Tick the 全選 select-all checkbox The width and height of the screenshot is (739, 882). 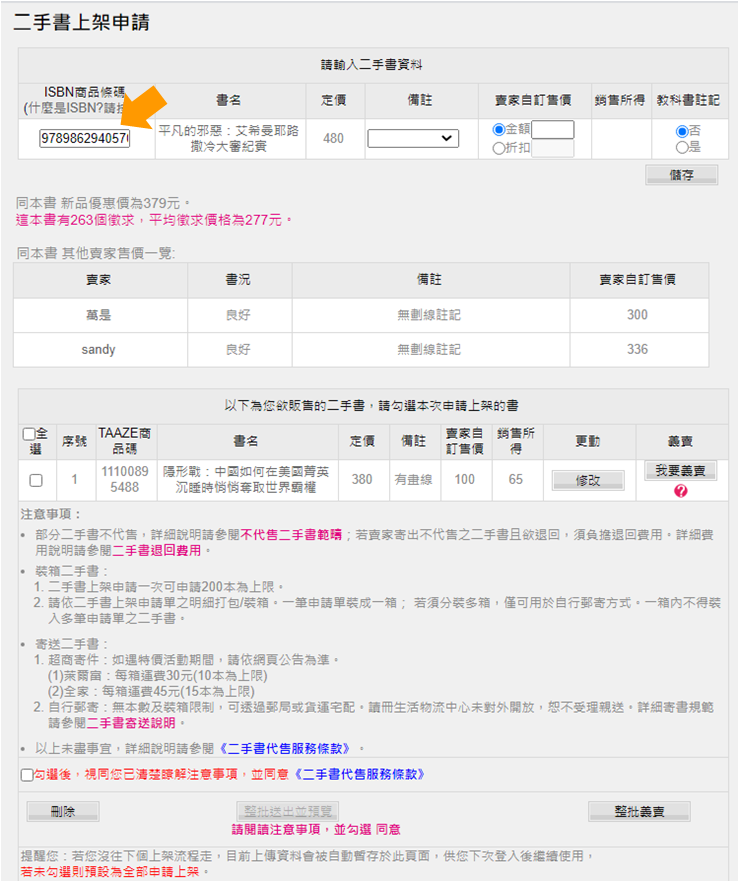click(x=29, y=434)
